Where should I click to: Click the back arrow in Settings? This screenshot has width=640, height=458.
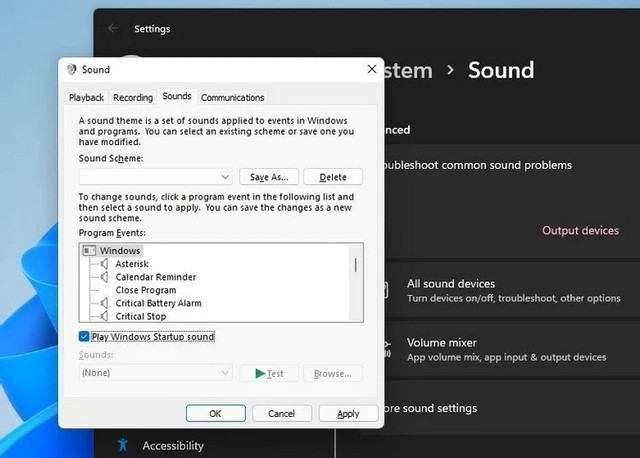pyautogui.click(x=113, y=28)
